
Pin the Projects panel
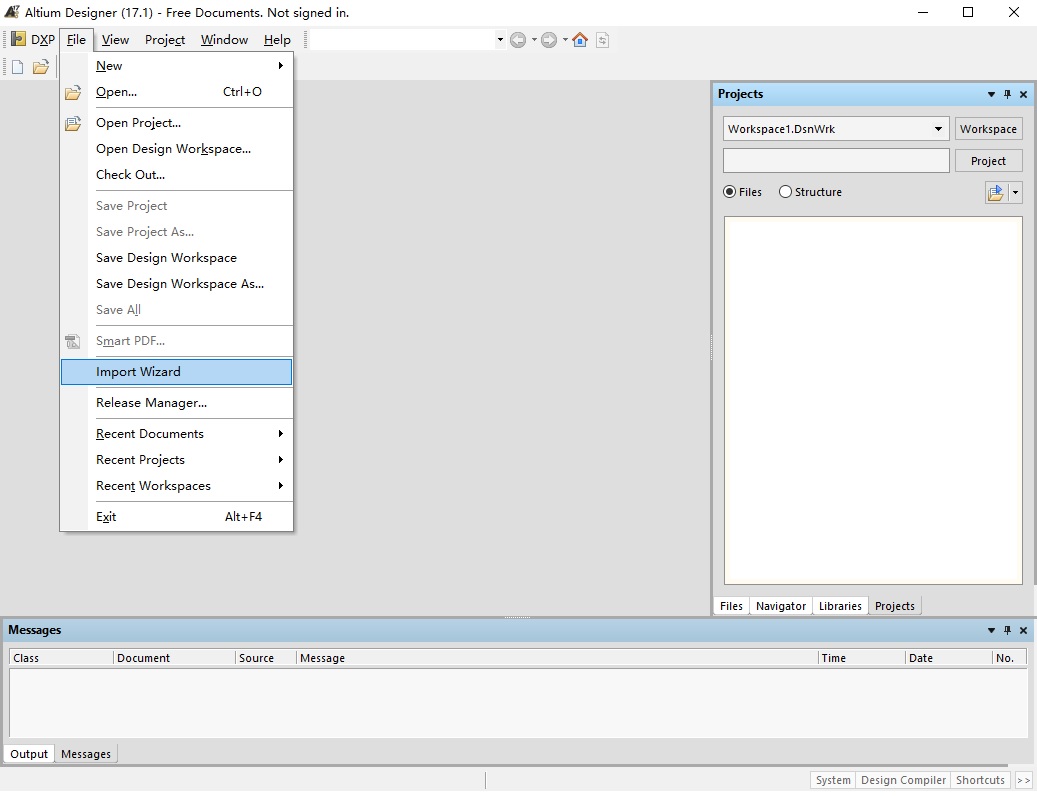pos(1007,95)
